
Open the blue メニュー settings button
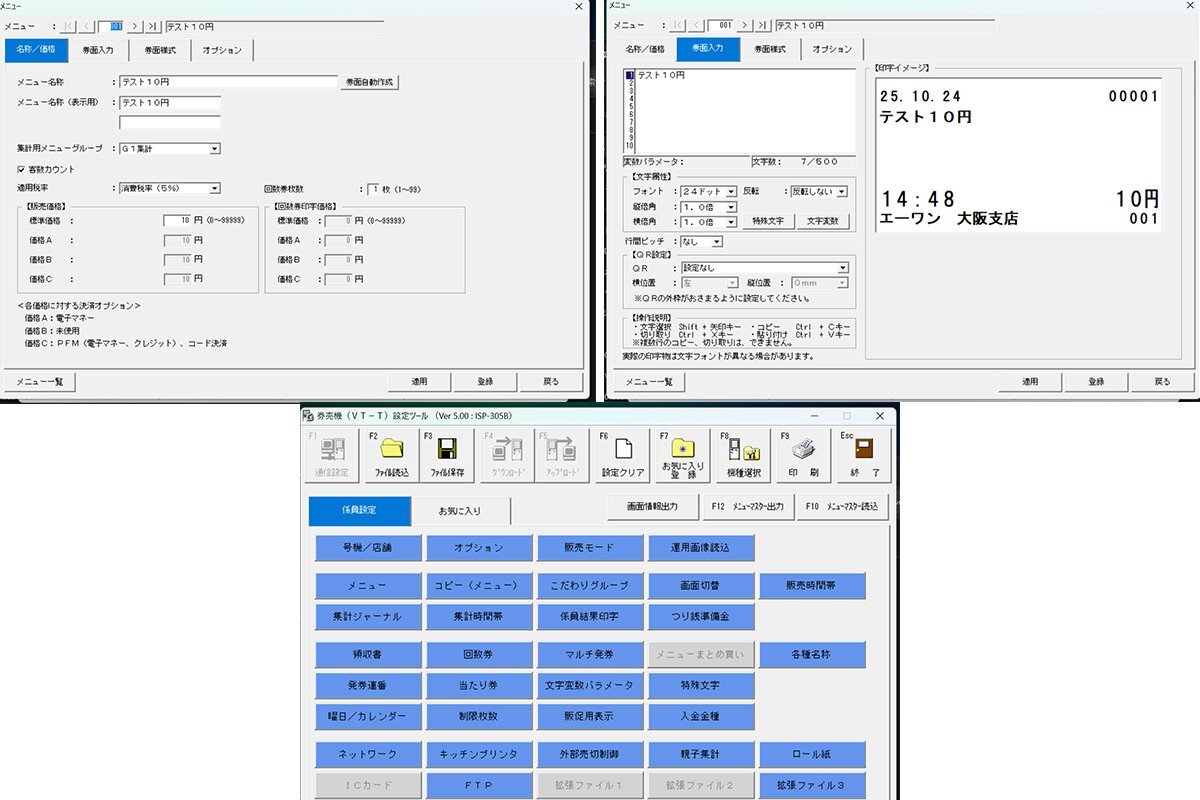coord(367,585)
